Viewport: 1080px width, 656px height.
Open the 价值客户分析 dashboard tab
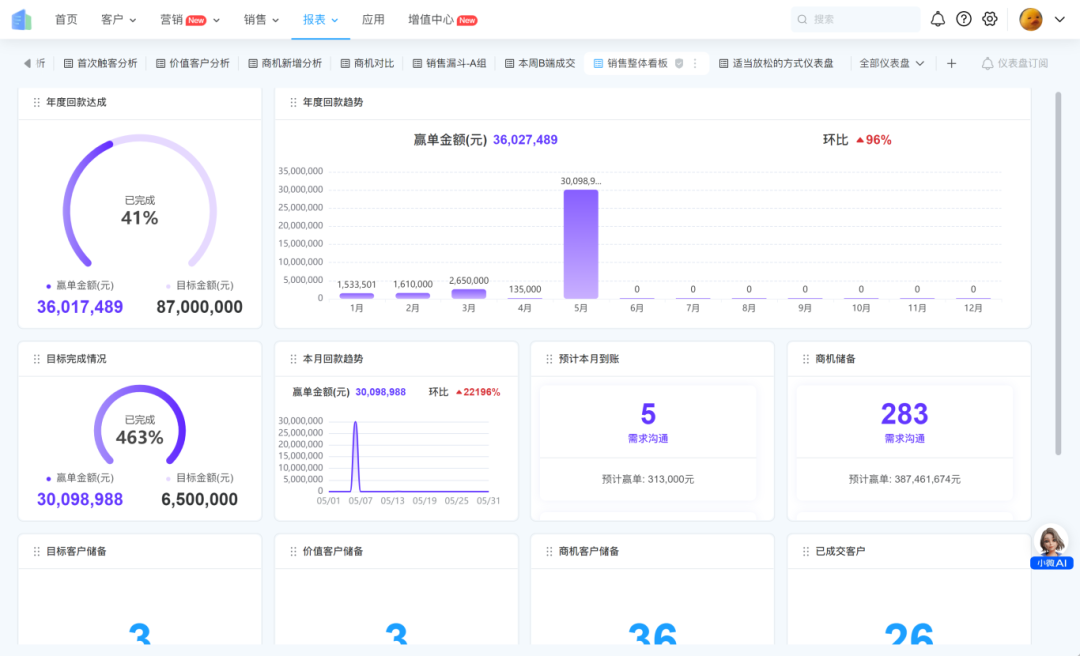[192, 63]
